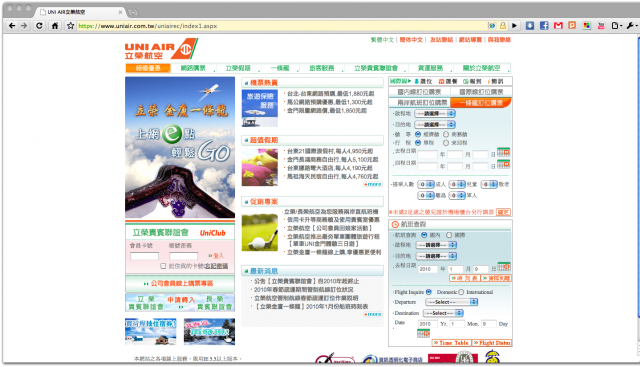
Task: Click the Flight Status button
Action: [x=492, y=343]
